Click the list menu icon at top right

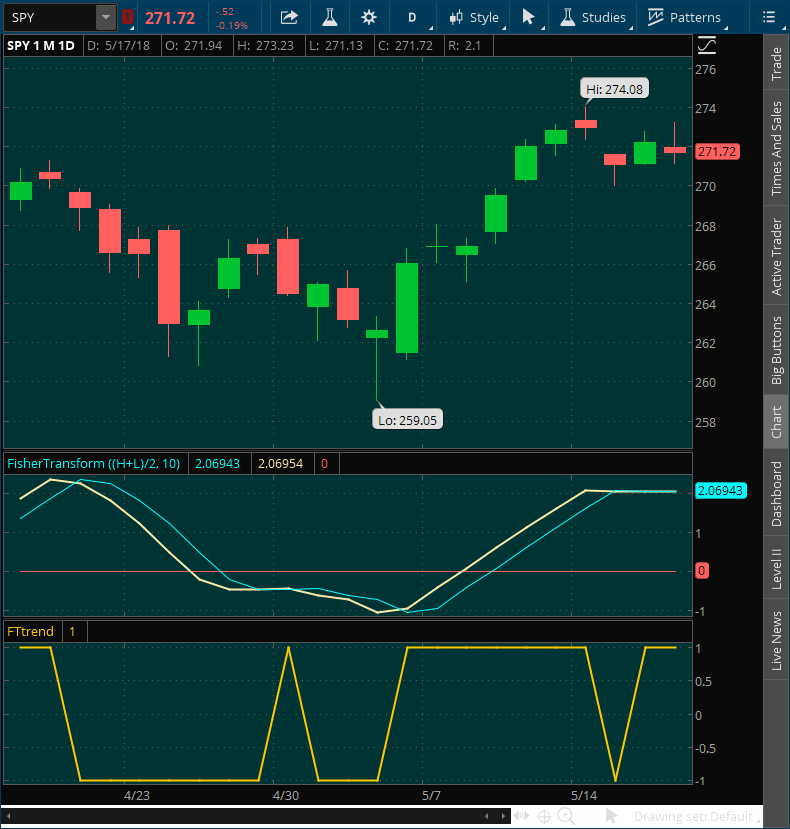tap(768, 17)
